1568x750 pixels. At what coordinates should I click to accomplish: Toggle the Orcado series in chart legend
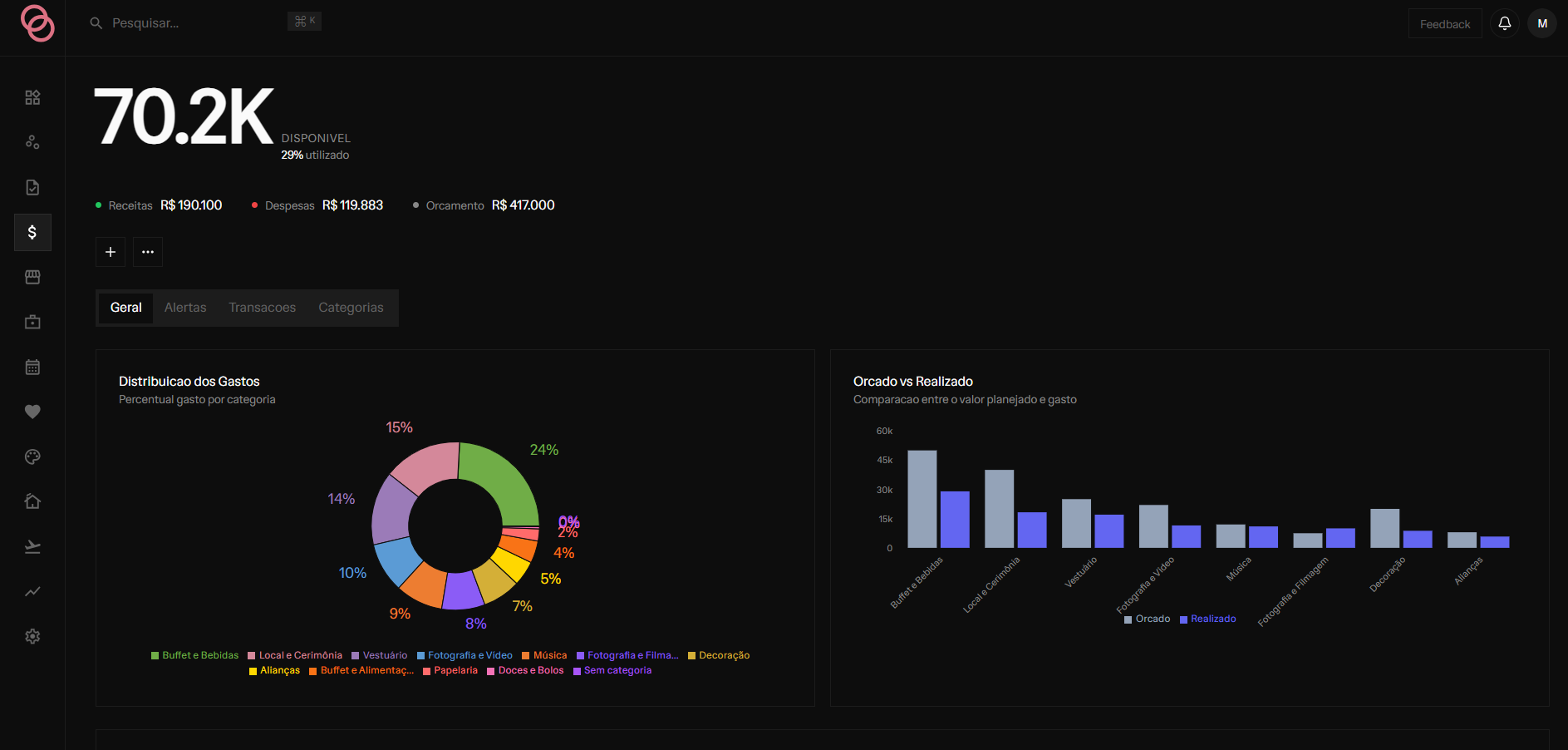point(1147,619)
